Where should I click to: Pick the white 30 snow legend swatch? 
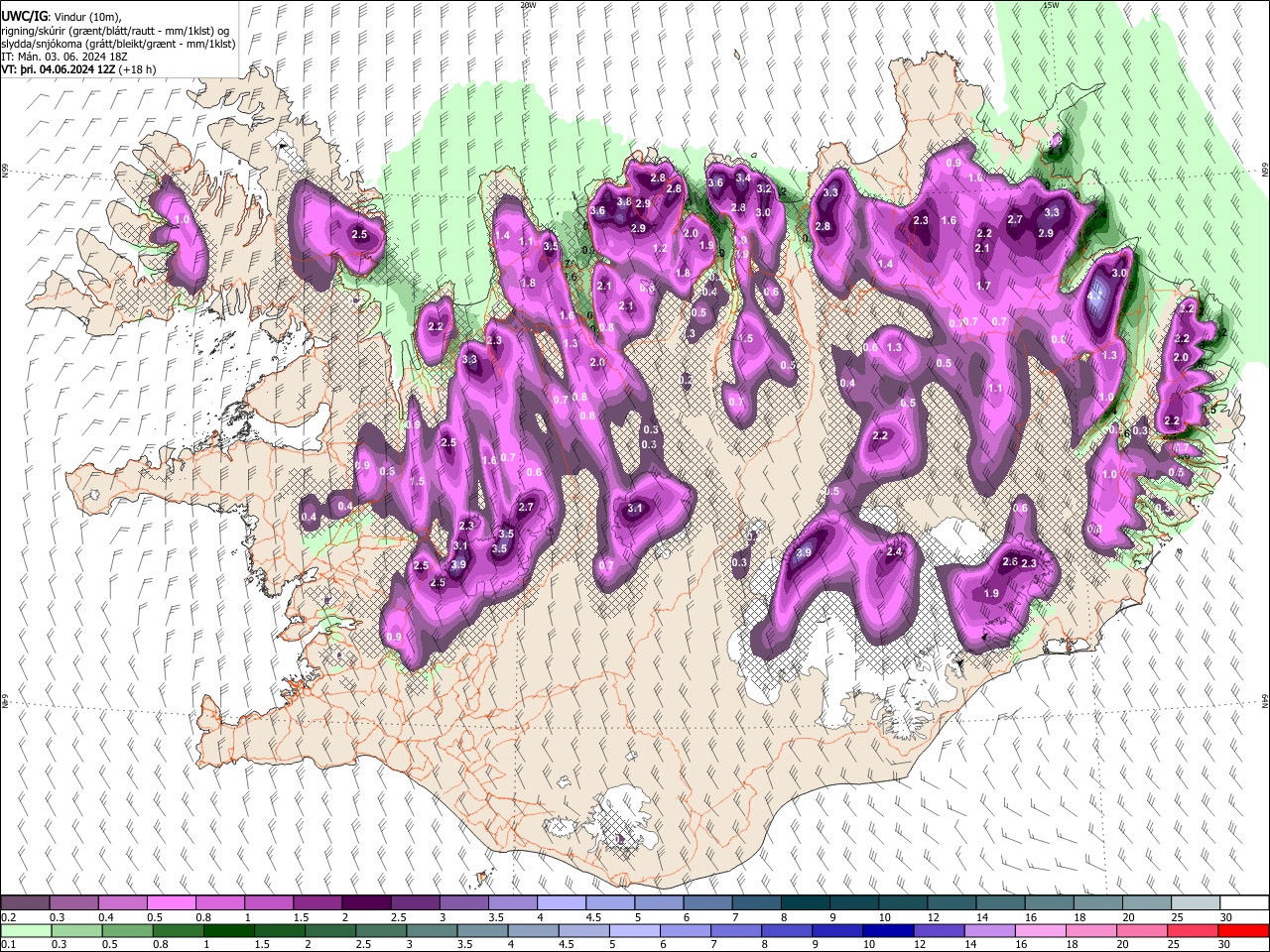1244,903
